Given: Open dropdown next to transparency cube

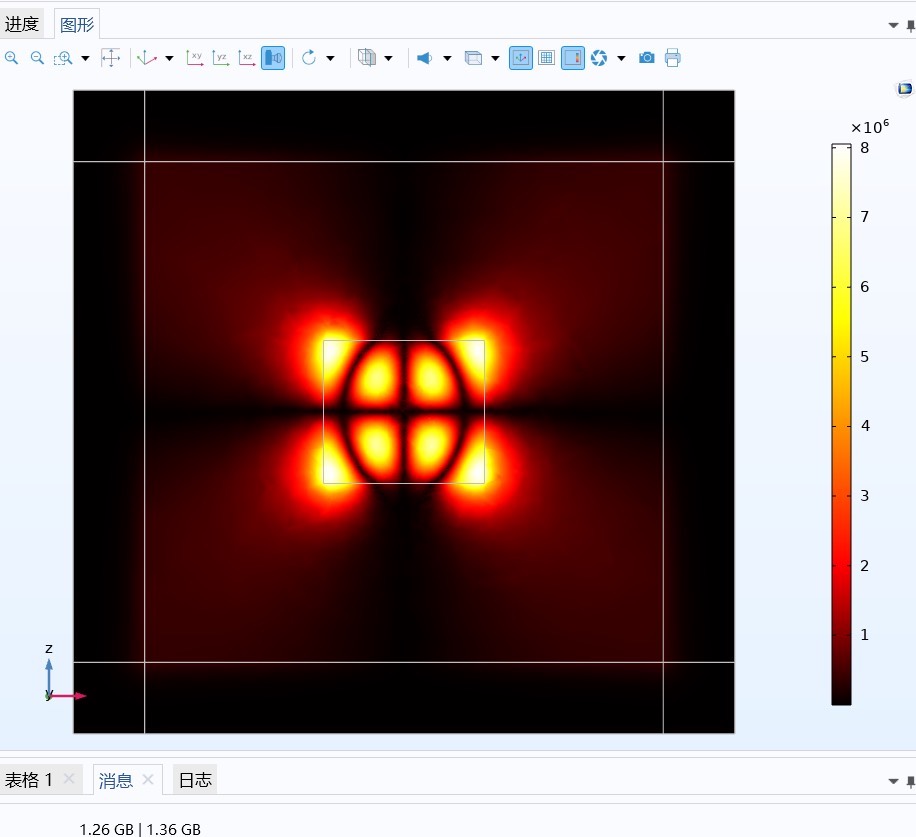Looking at the screenshot, I should tap(388, 58).
